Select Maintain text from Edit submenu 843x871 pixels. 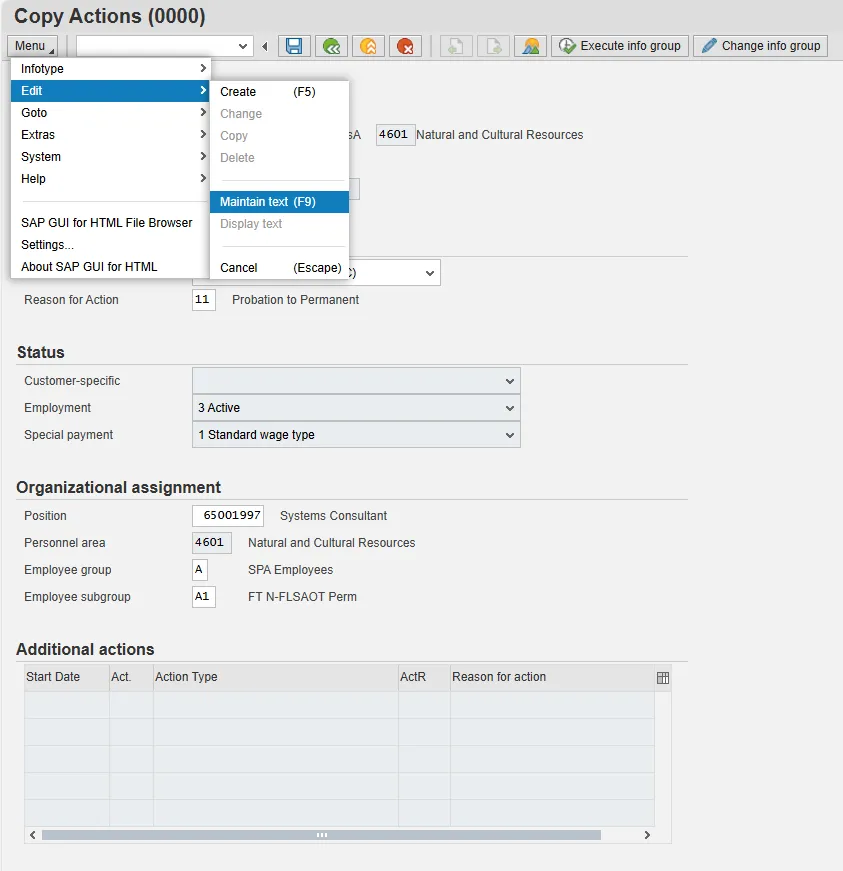[x=268, y=202]
